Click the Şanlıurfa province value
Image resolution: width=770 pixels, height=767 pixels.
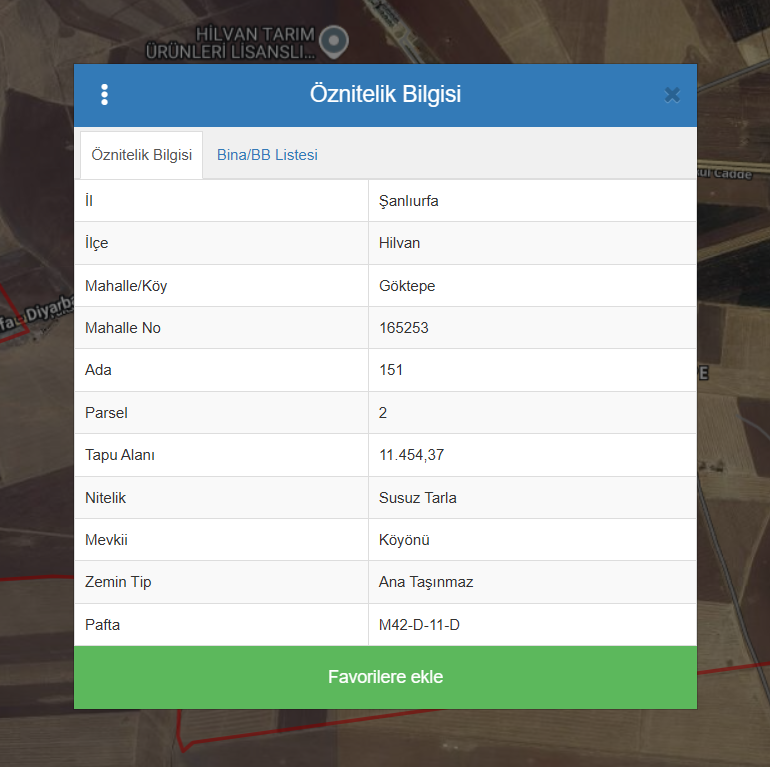(x=408, y=201)
